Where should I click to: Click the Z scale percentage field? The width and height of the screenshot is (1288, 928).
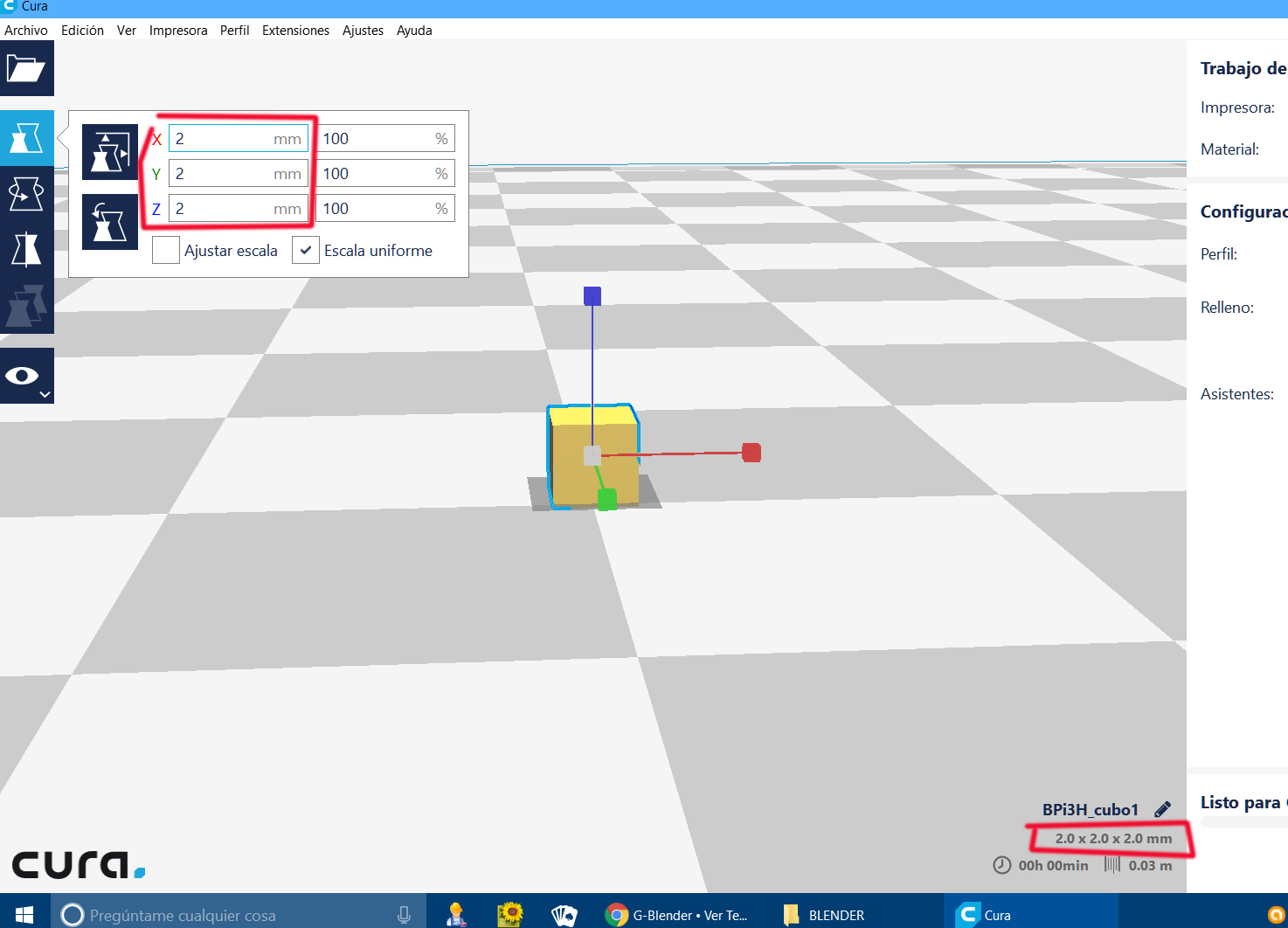pyautogui.click(x=385, y=209)
